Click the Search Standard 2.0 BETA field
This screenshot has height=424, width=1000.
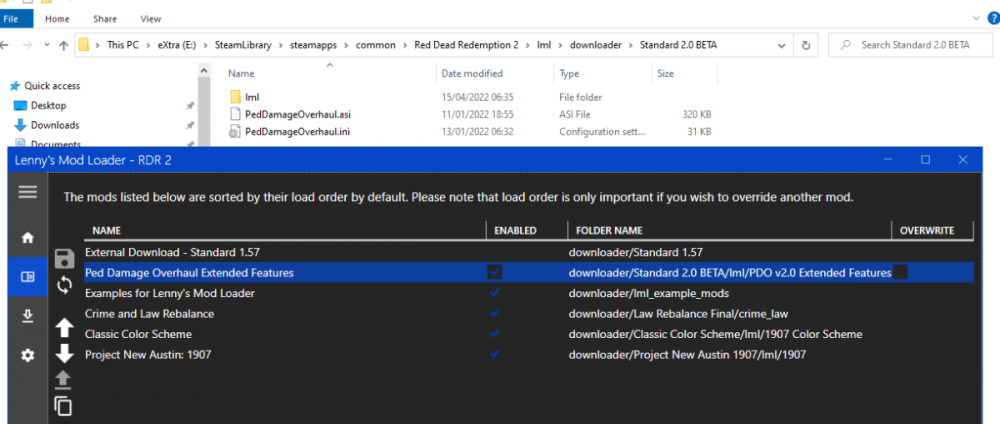point(915,45)
